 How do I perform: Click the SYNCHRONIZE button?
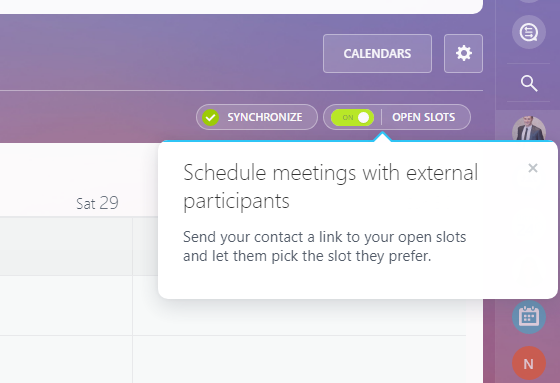coord(257,117)
